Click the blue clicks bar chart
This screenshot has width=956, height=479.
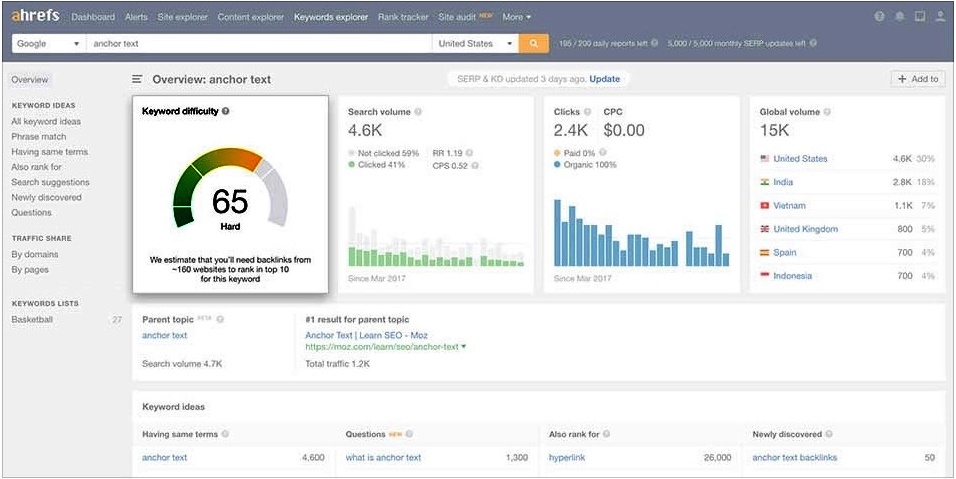pyautogui.click(x=641, y=232)
